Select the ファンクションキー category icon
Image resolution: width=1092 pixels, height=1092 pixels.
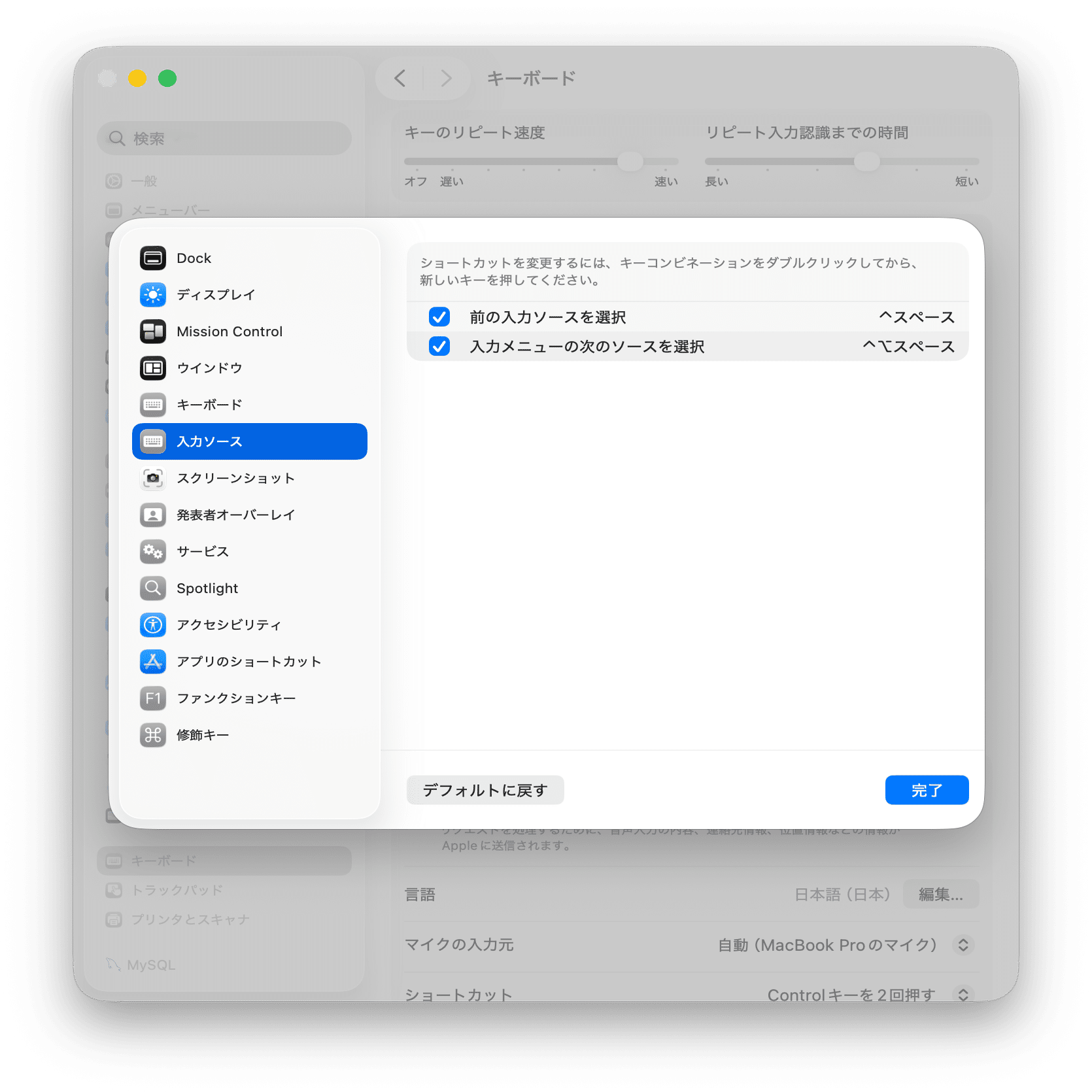pyautogui.click(x=152, y=698)
